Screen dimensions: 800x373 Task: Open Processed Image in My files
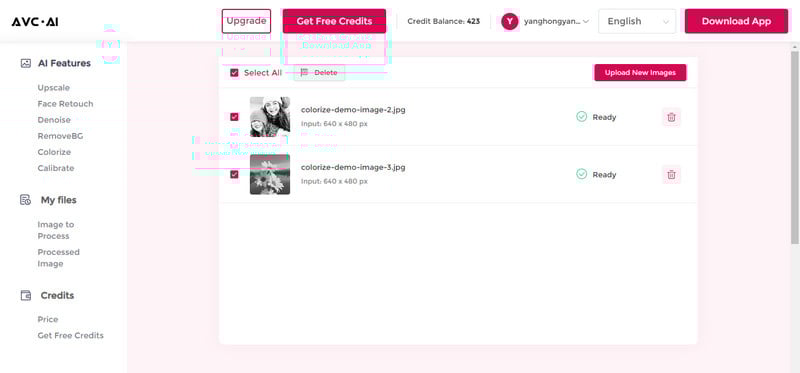pos(58,258)
